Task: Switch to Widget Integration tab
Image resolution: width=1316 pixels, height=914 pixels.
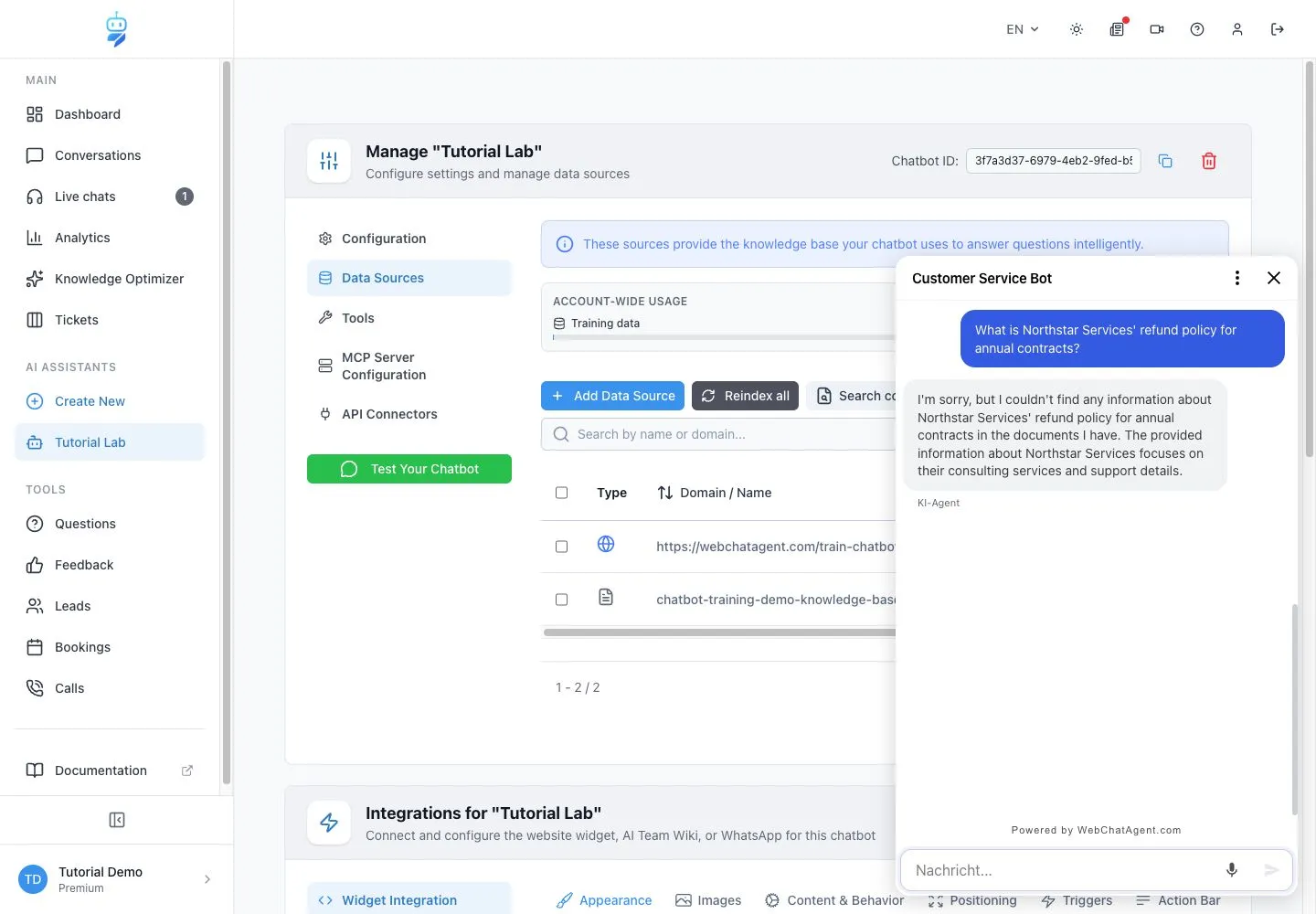Action: [409, 900]
